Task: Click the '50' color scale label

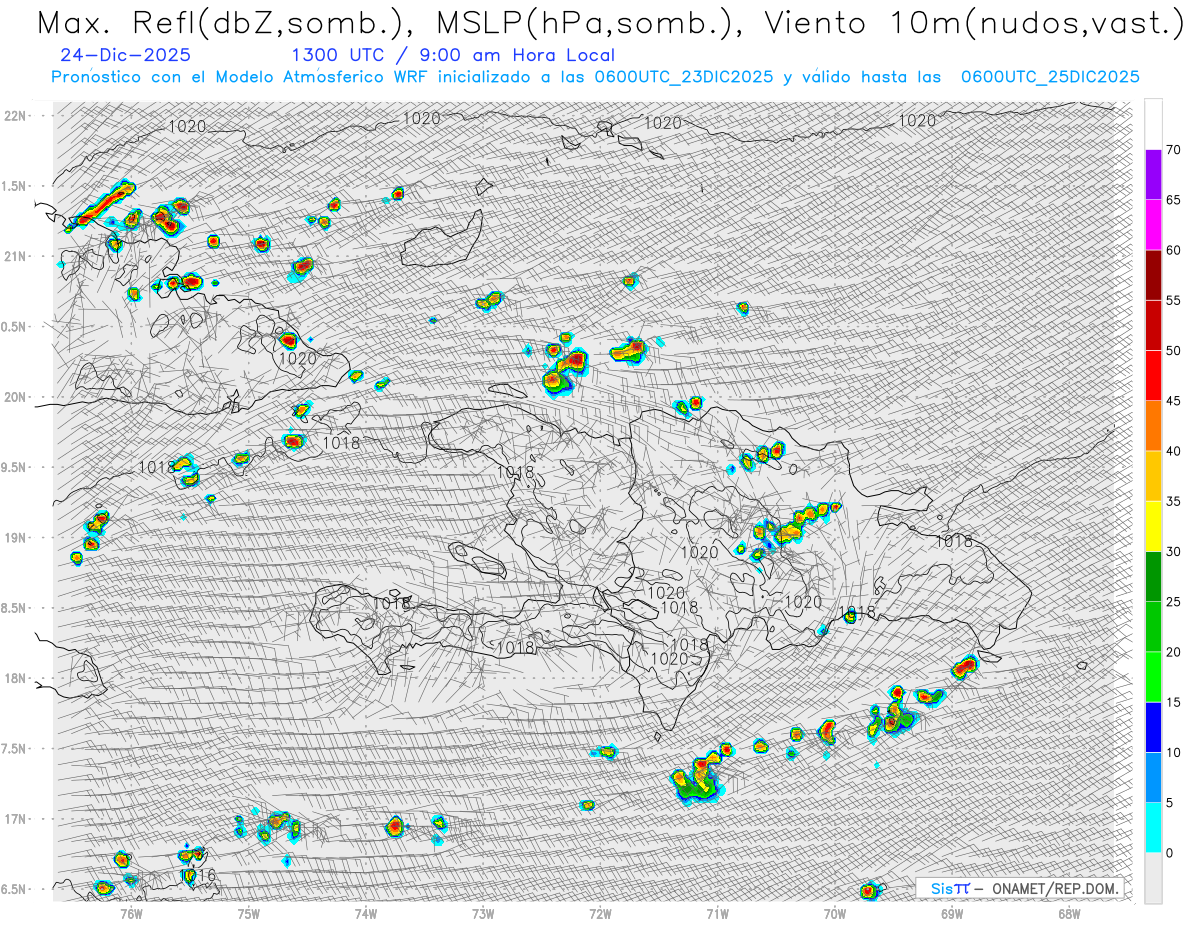Action: pos(1173,351)
